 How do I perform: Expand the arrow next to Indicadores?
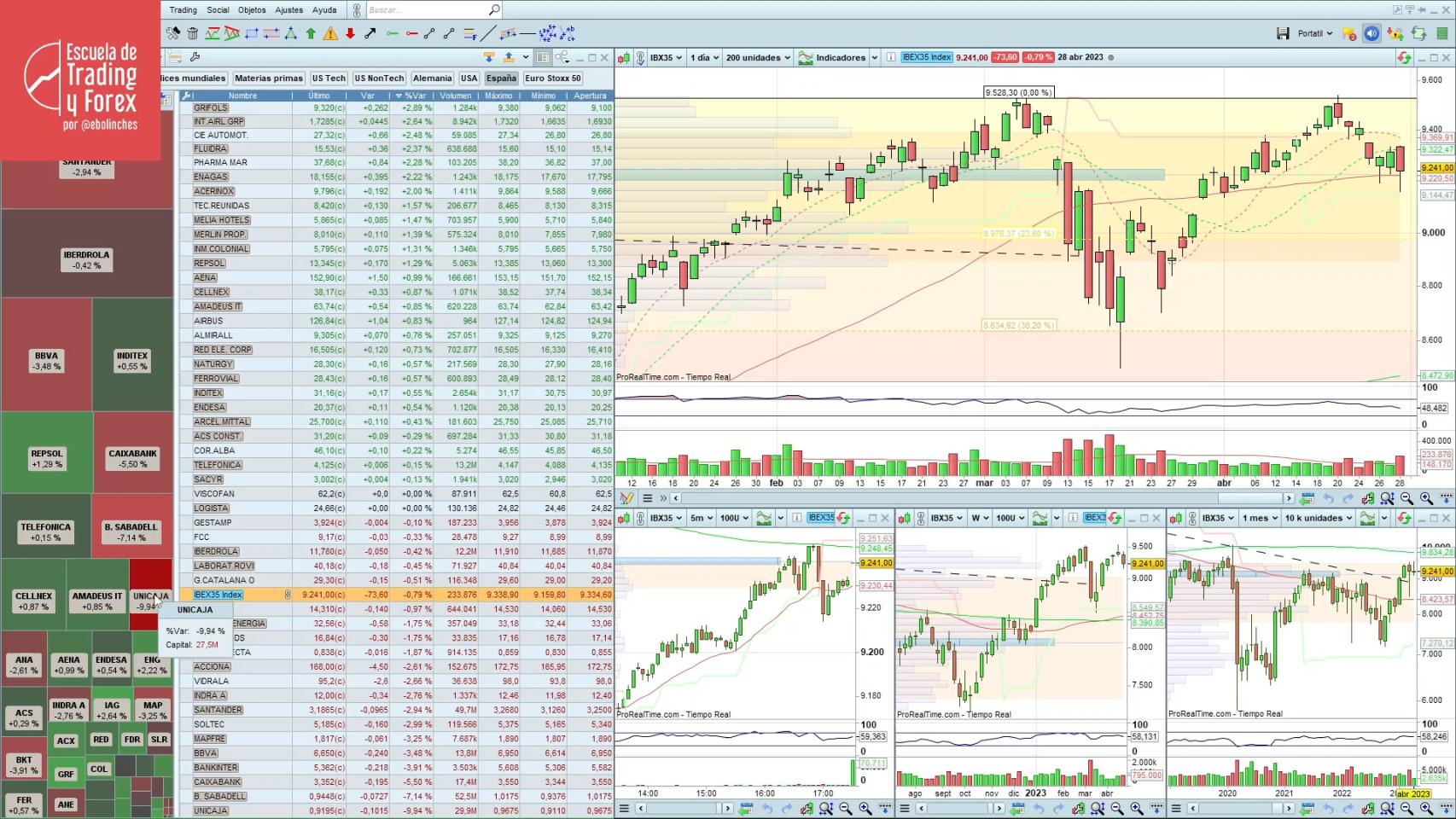(875, 57)
